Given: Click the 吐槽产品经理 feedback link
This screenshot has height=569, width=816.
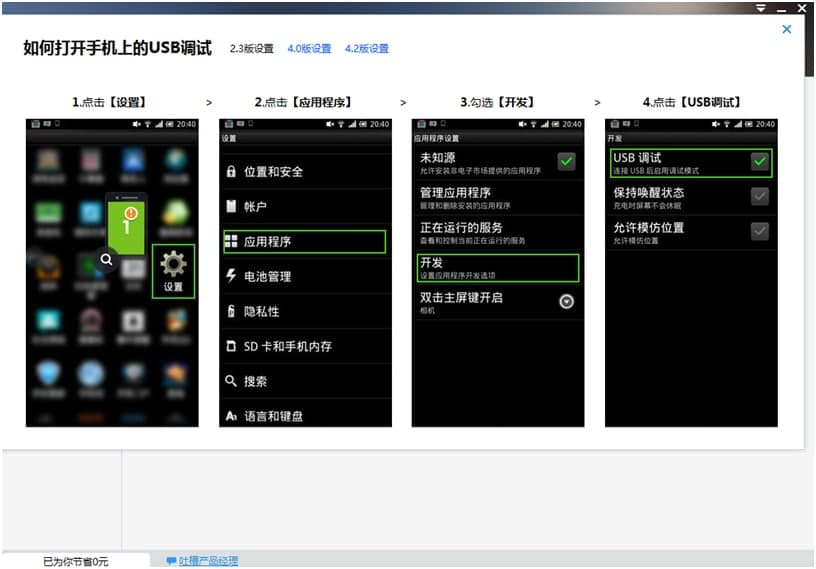Looking at the screenshot, I should (x=208, y=561).
